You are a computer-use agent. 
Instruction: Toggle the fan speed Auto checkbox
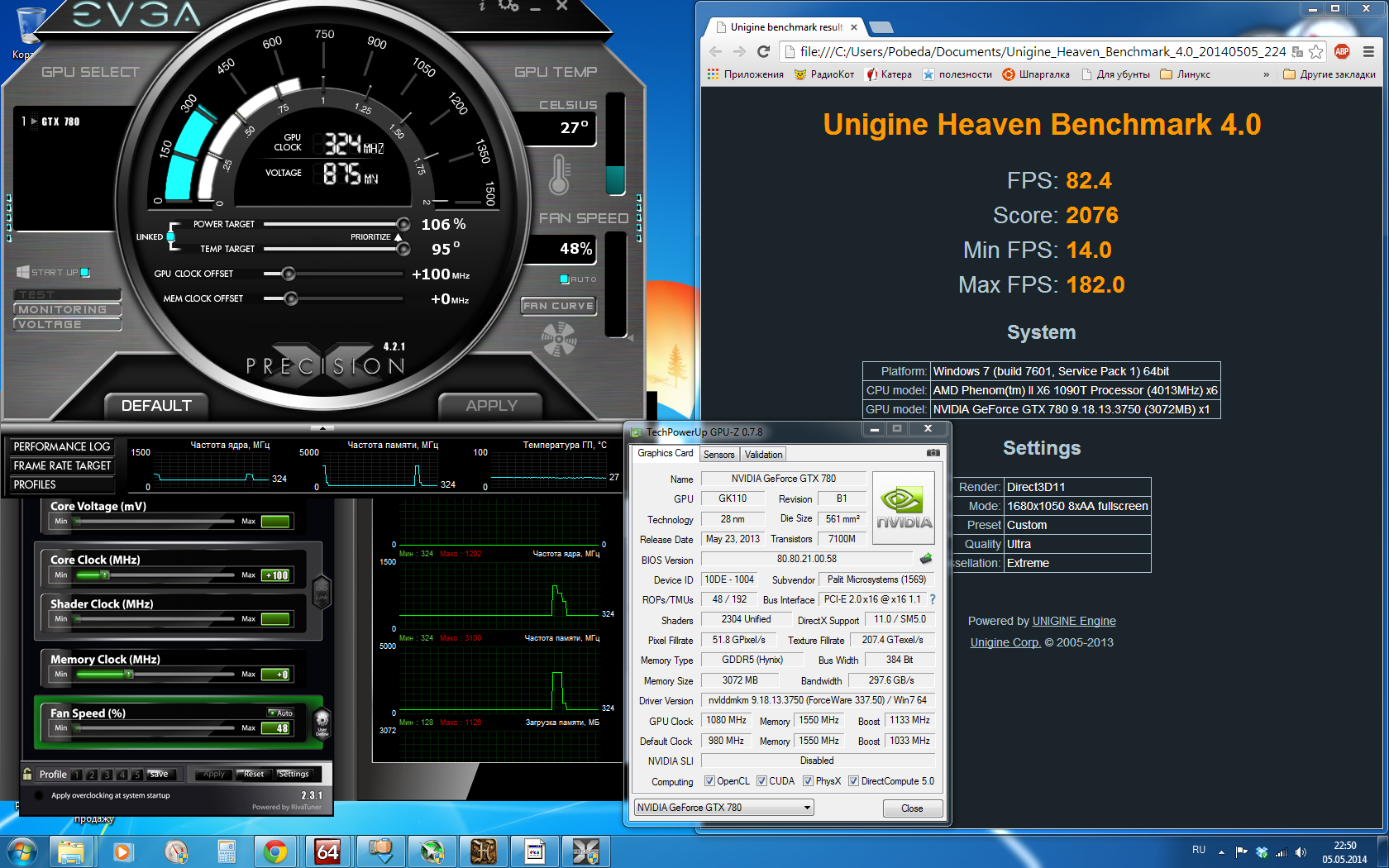564,279
